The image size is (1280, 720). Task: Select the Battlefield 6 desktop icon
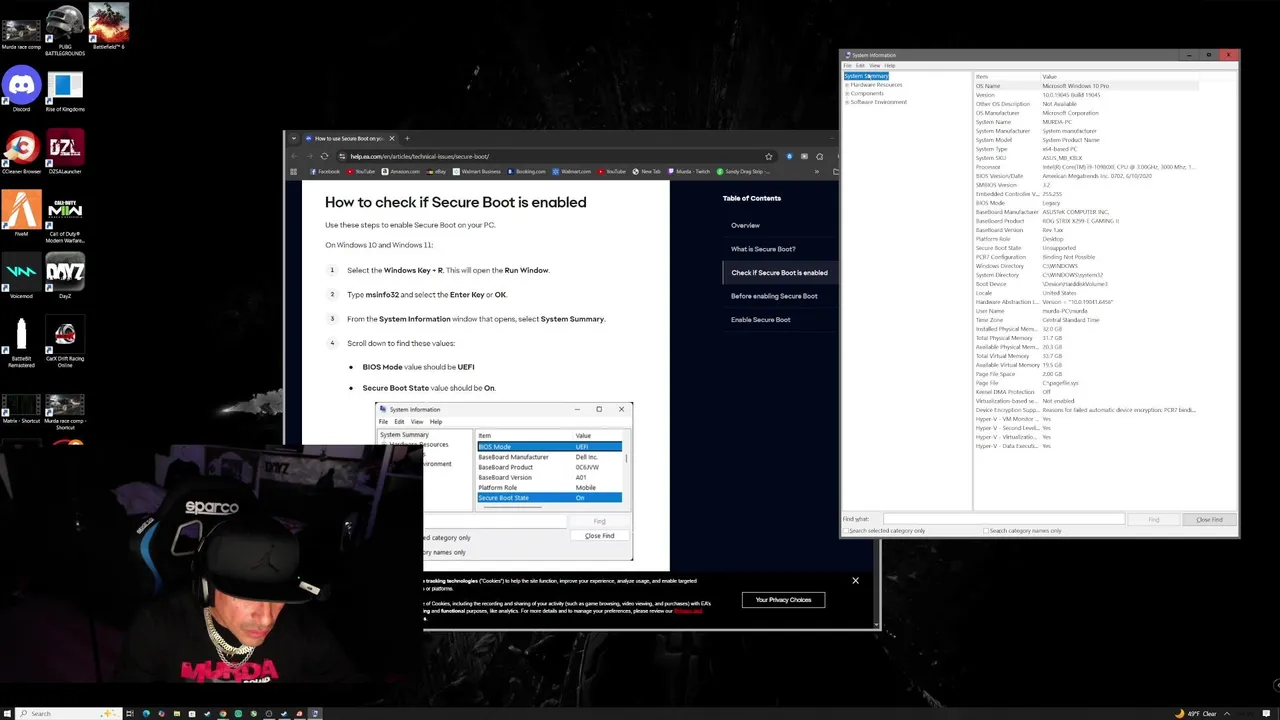tap(108, 26)
